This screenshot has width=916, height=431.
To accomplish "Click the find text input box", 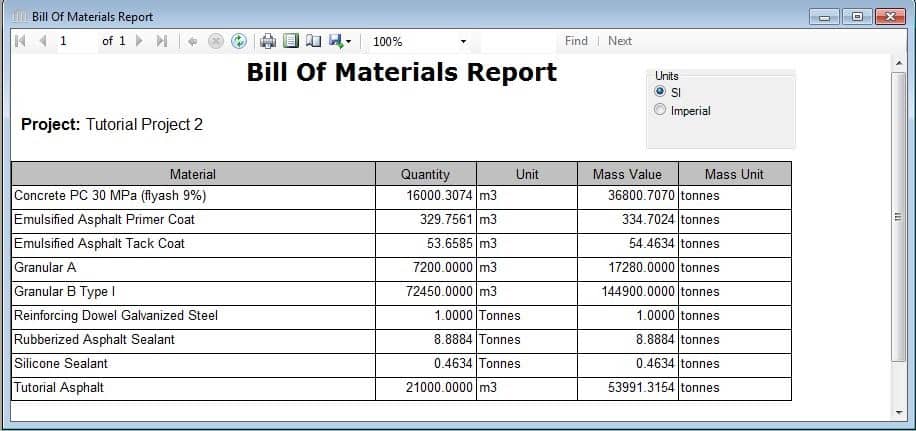I will 518,41.
